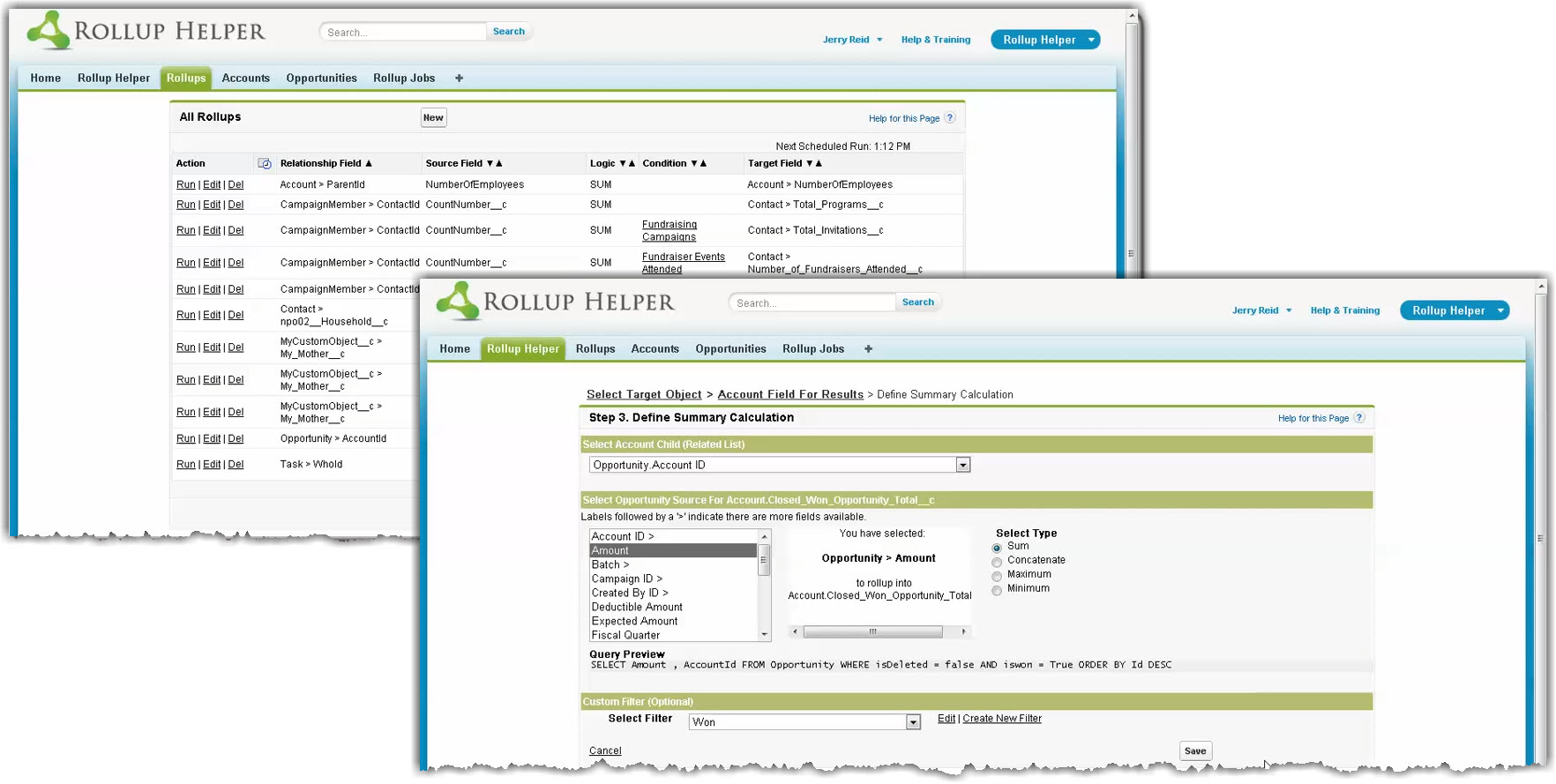Click the horizontal scrollbar under selected field
Viewport: 1556px width, 784px height.
[872, 631]
